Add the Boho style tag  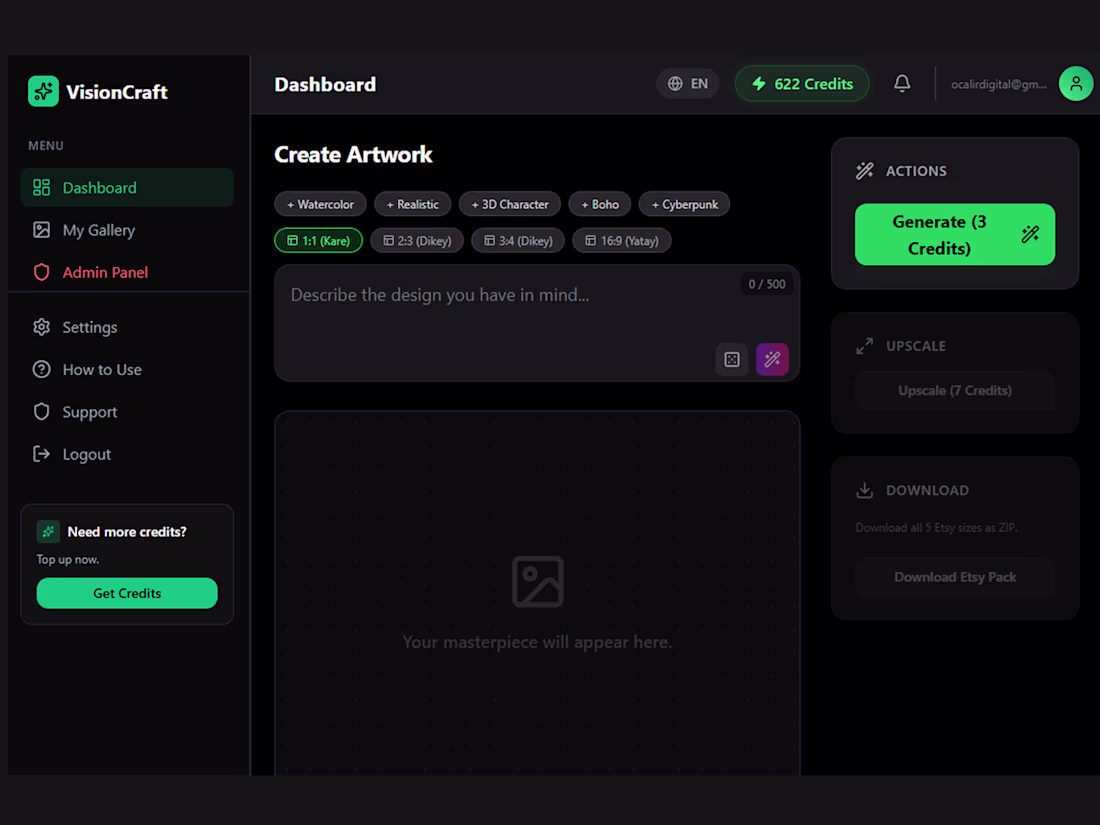[x=600, y=204]
